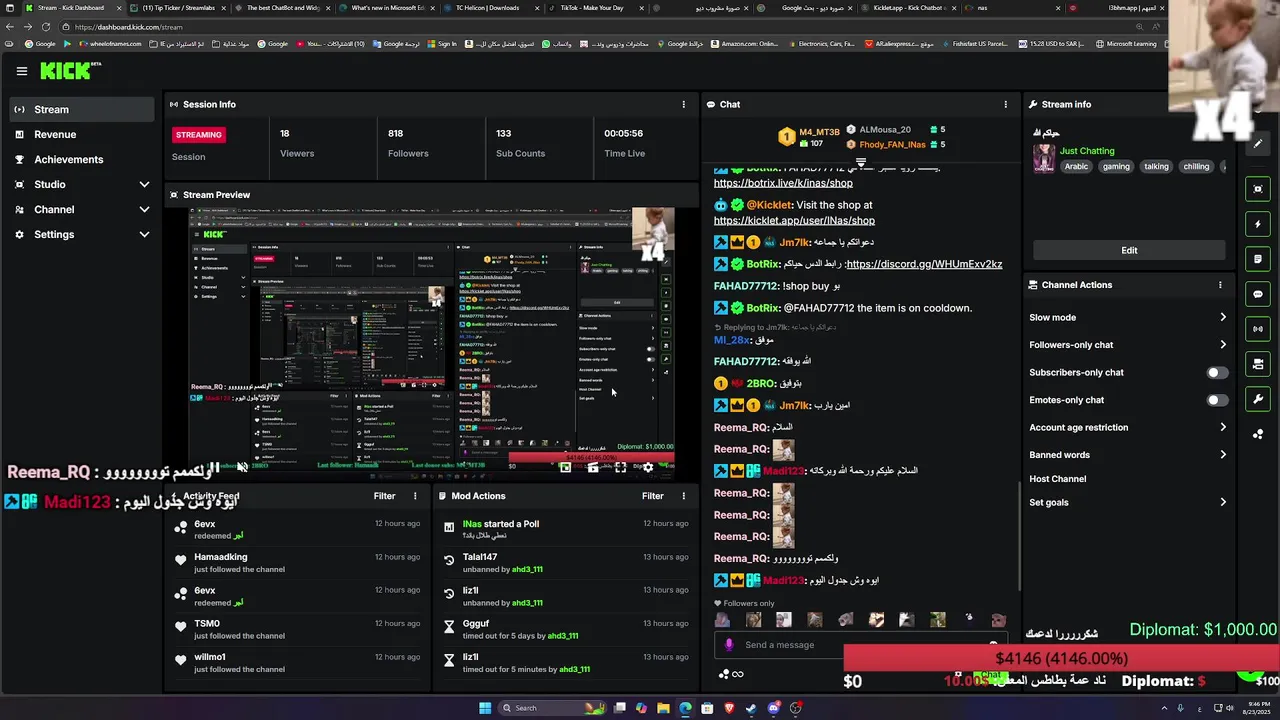The image size is (1280, 720).
Task: Click the lightning bolt icon on right rail
Action: tap(1258, 224)
